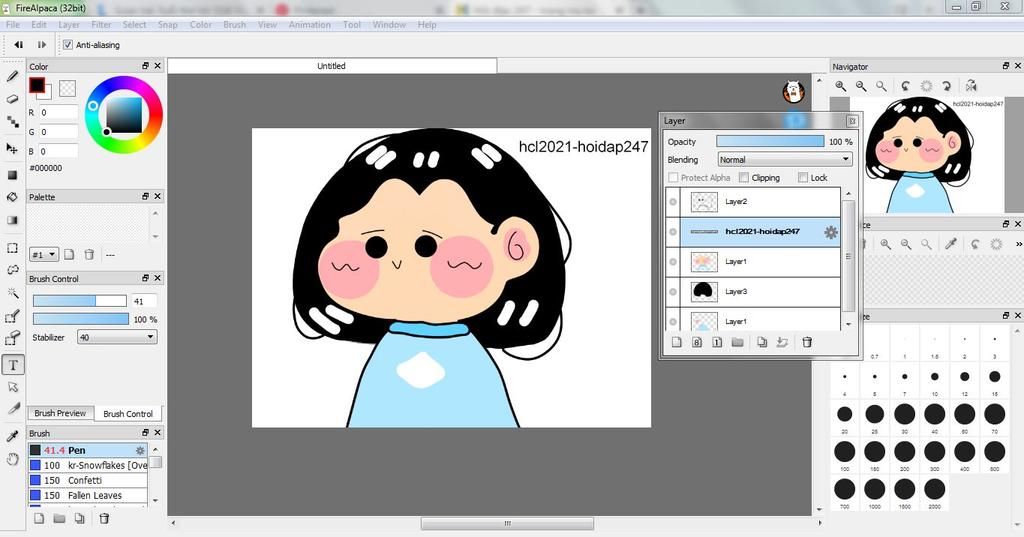Select the Move tool in the toolbox
This screenshot has height=537, width=1024.
(12, 148)
